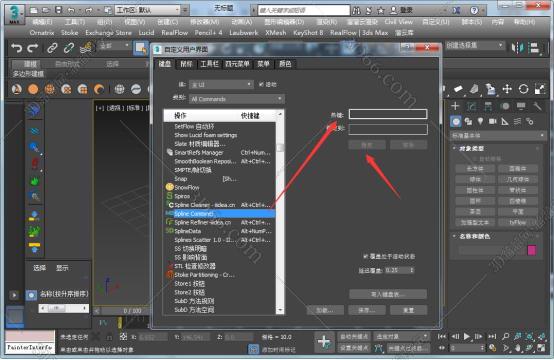Open the Display tab icon in command panel
554x360 pixels.
[521, 106]
